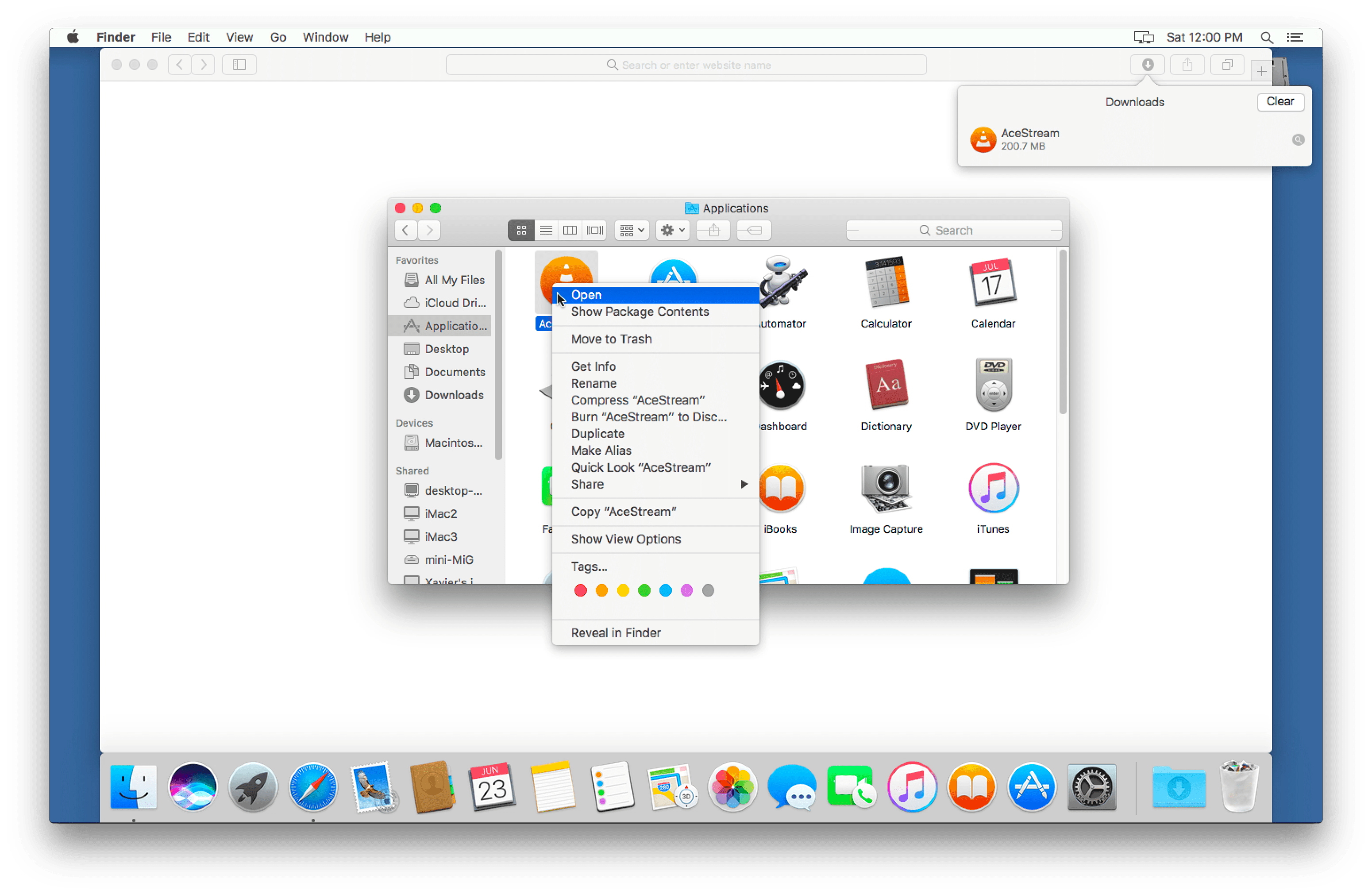Expand the Share submenu arrow
1372x894 pixels.
coord(744,484)
